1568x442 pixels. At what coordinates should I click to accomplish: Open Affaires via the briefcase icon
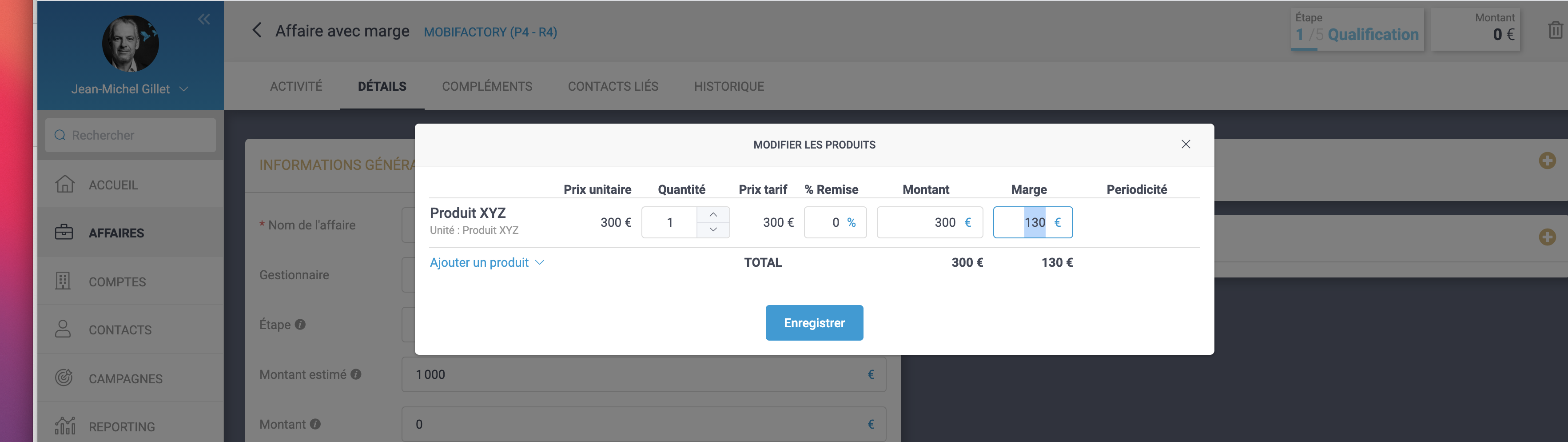coord(64,232)
